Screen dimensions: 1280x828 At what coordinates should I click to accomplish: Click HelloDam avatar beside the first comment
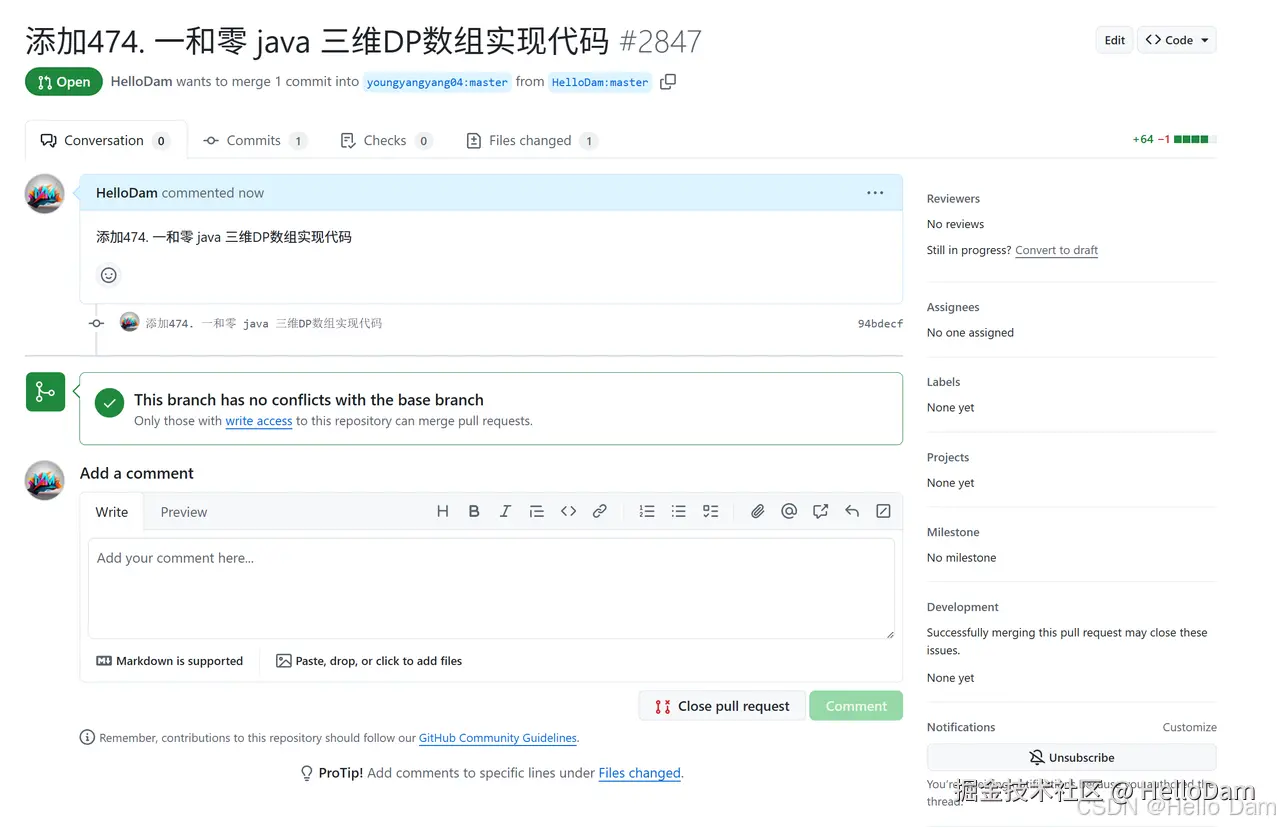[45, 193]
